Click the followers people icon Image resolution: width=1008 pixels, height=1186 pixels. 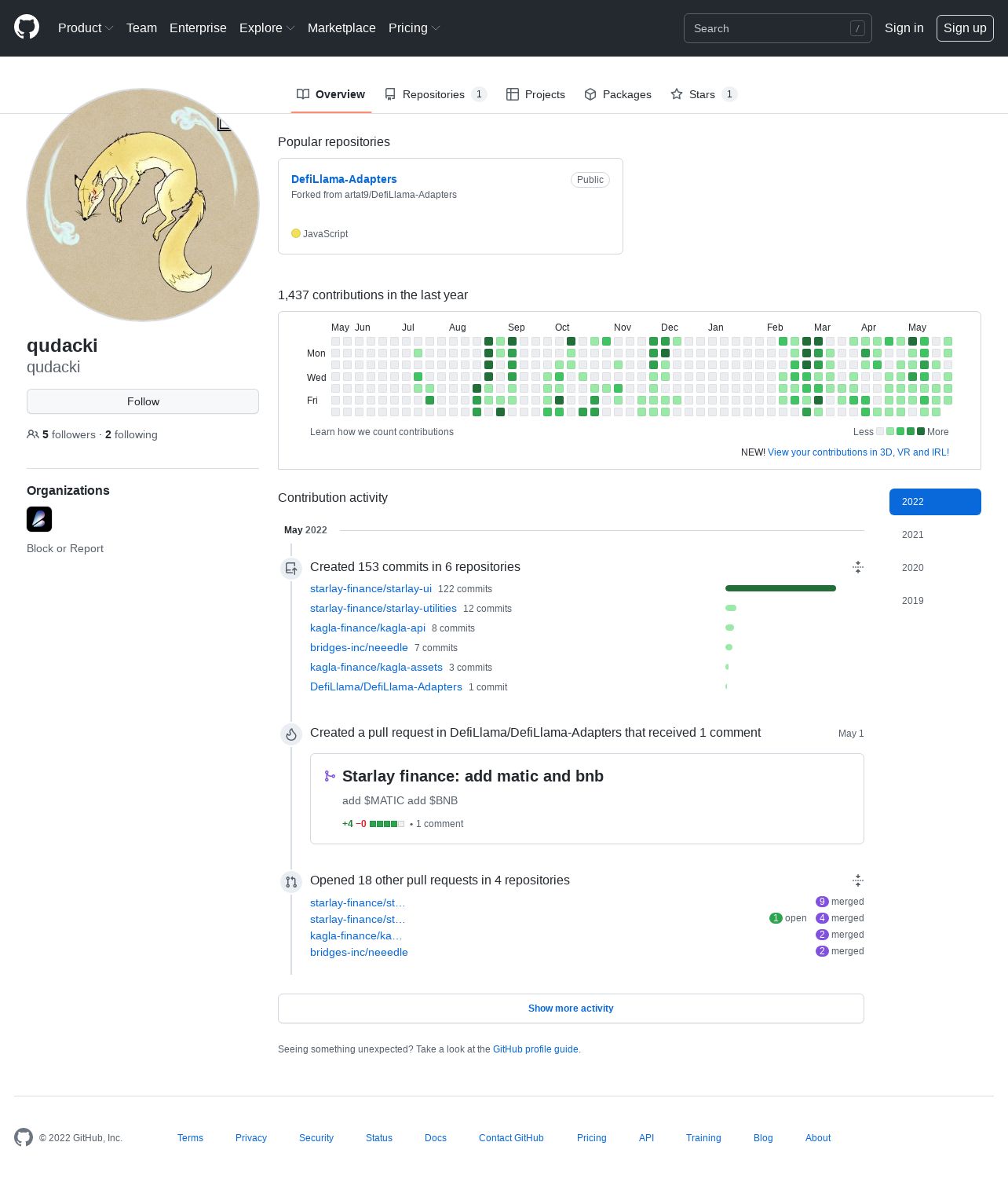33,434
